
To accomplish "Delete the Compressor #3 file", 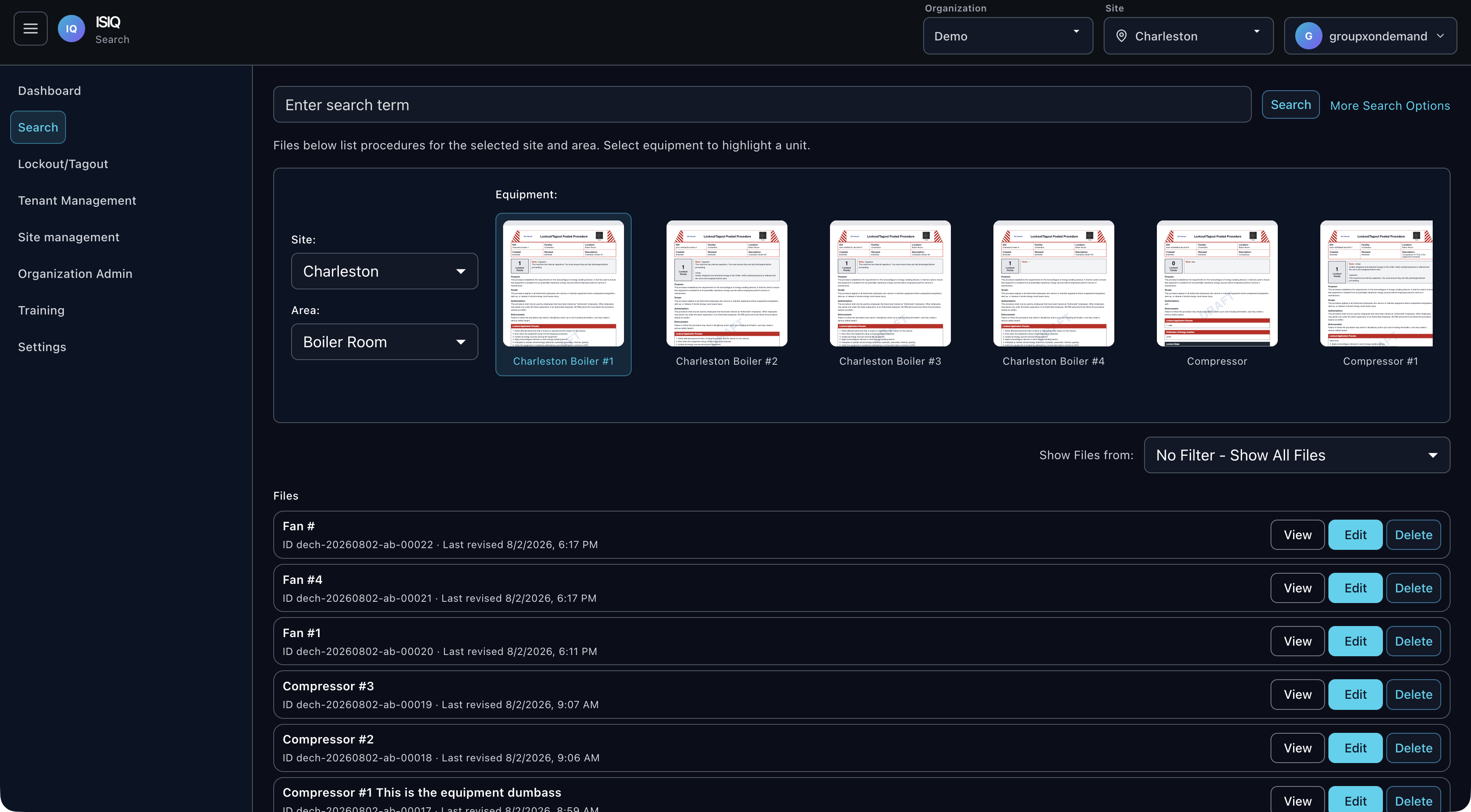I will pyautogui.click(x=1413, y=695).
